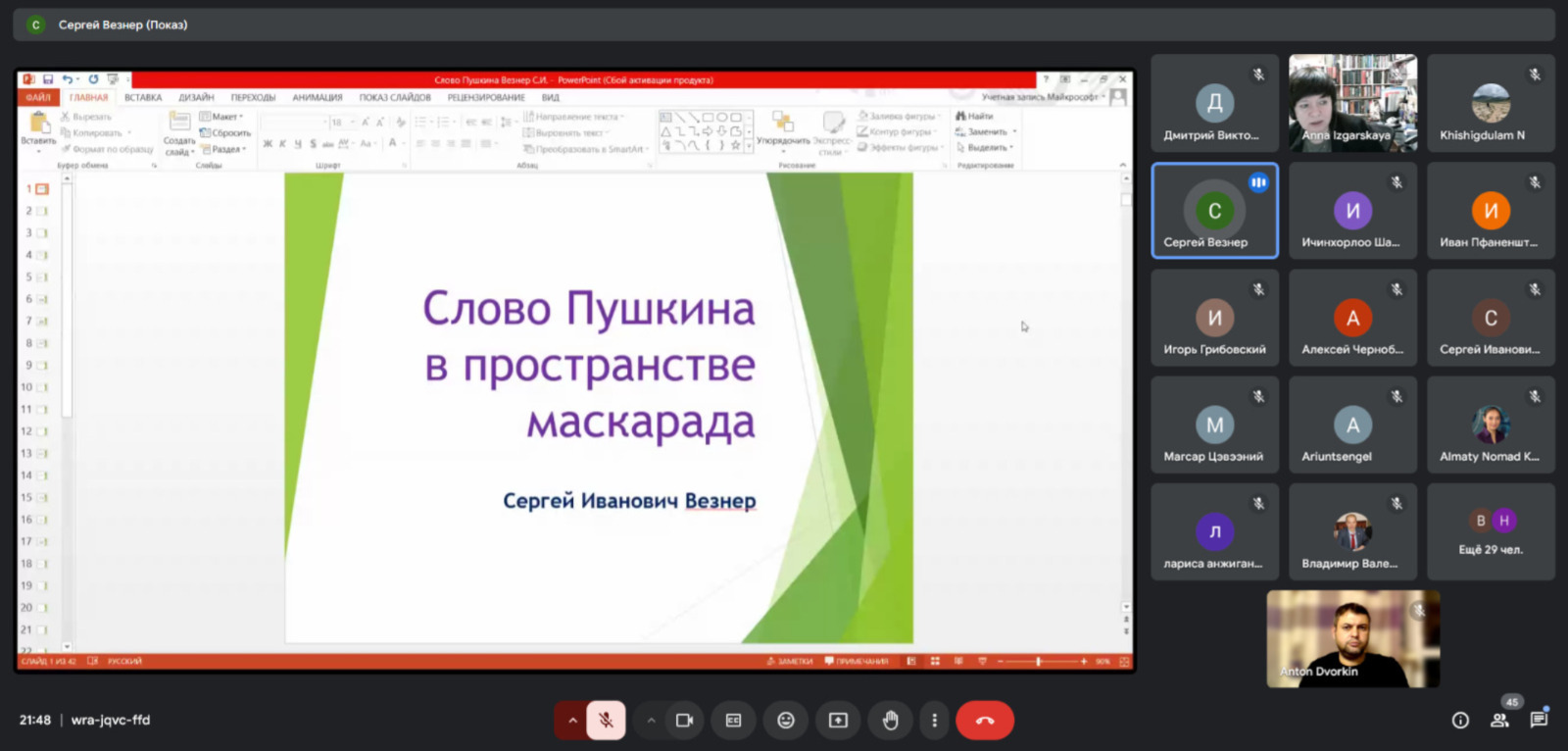This screenshot has height=751, width=1568.
Task: Open the emoji reactions button
Action: coord(786,721)
